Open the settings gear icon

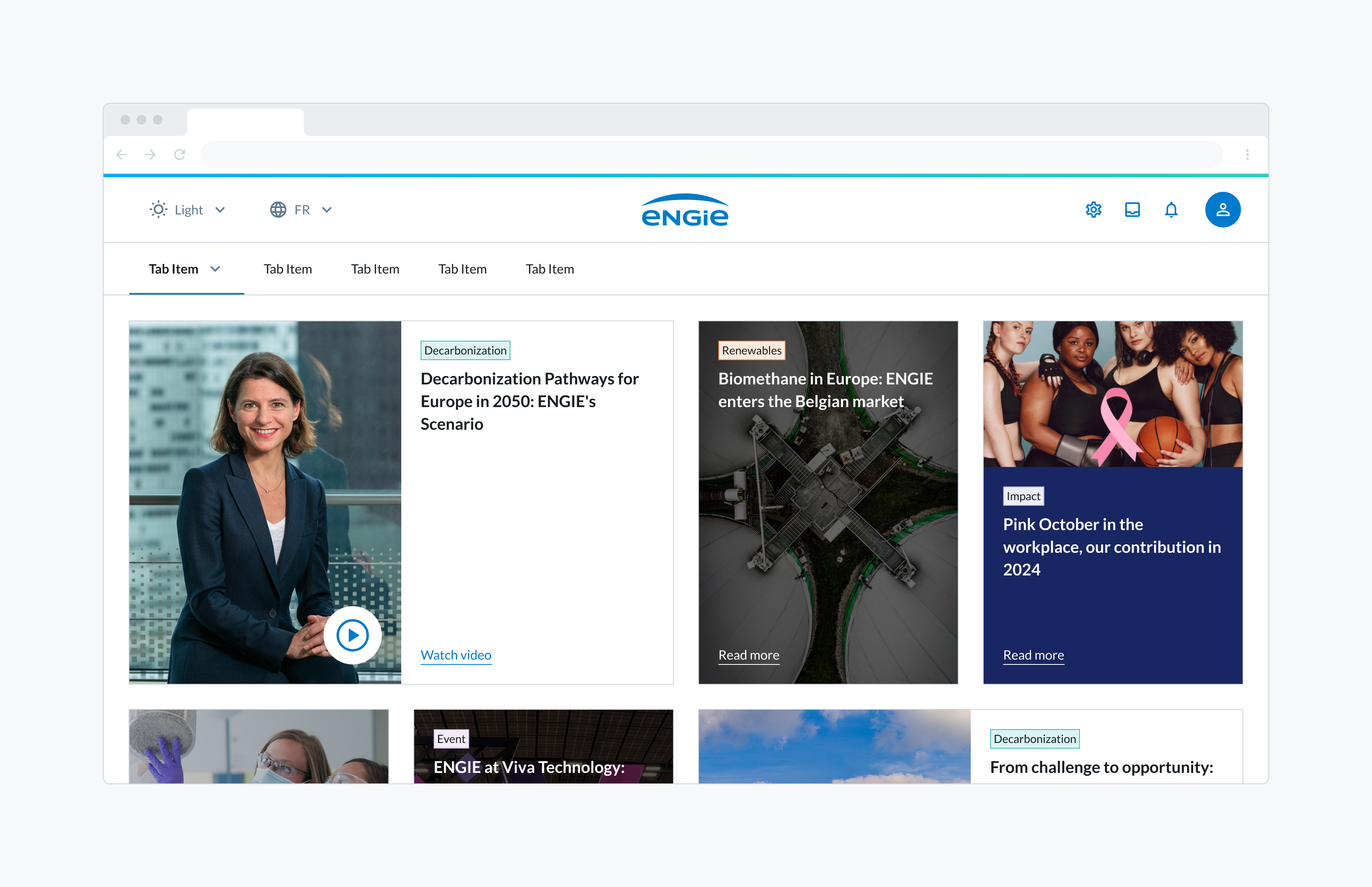1093,210
